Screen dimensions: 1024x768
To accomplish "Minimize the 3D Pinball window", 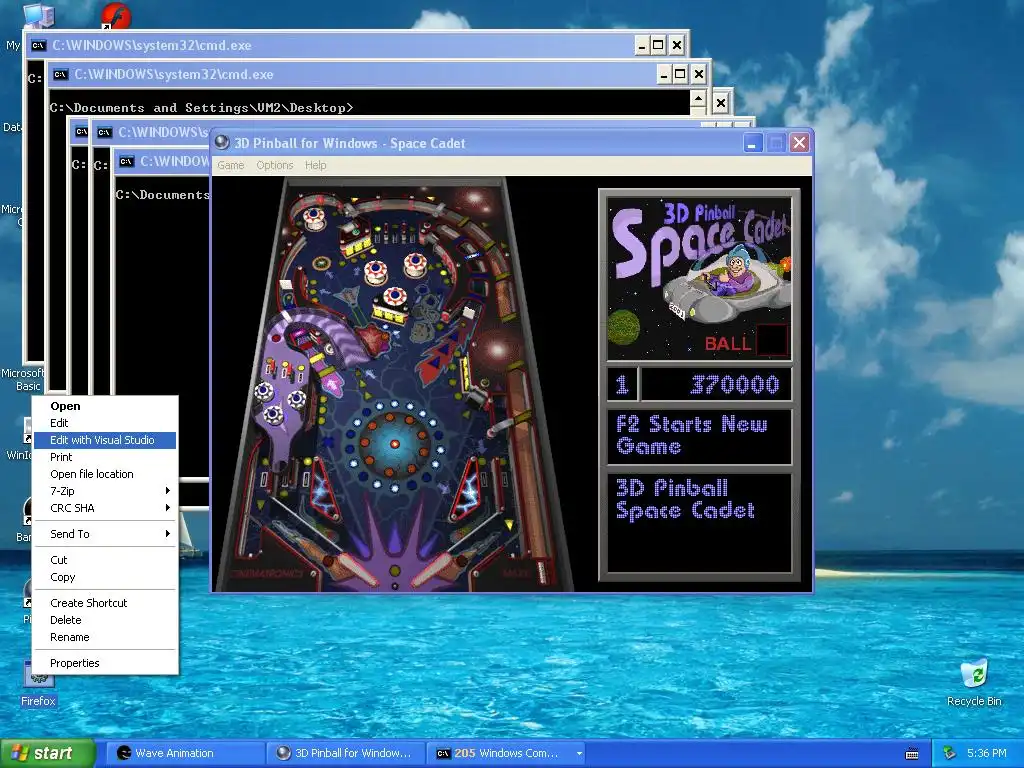I will pyautogui.click(x=753, y=143).
